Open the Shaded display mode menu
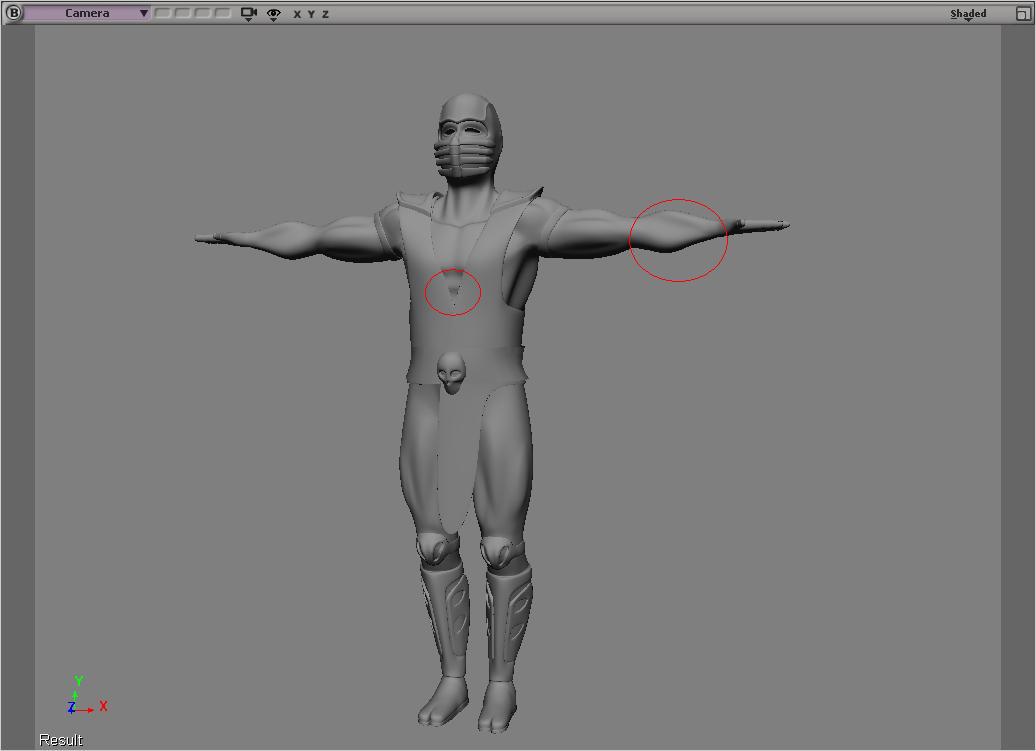Viewport: 1036px width, 751px height. pyautogui.click(x=968, y=14)
